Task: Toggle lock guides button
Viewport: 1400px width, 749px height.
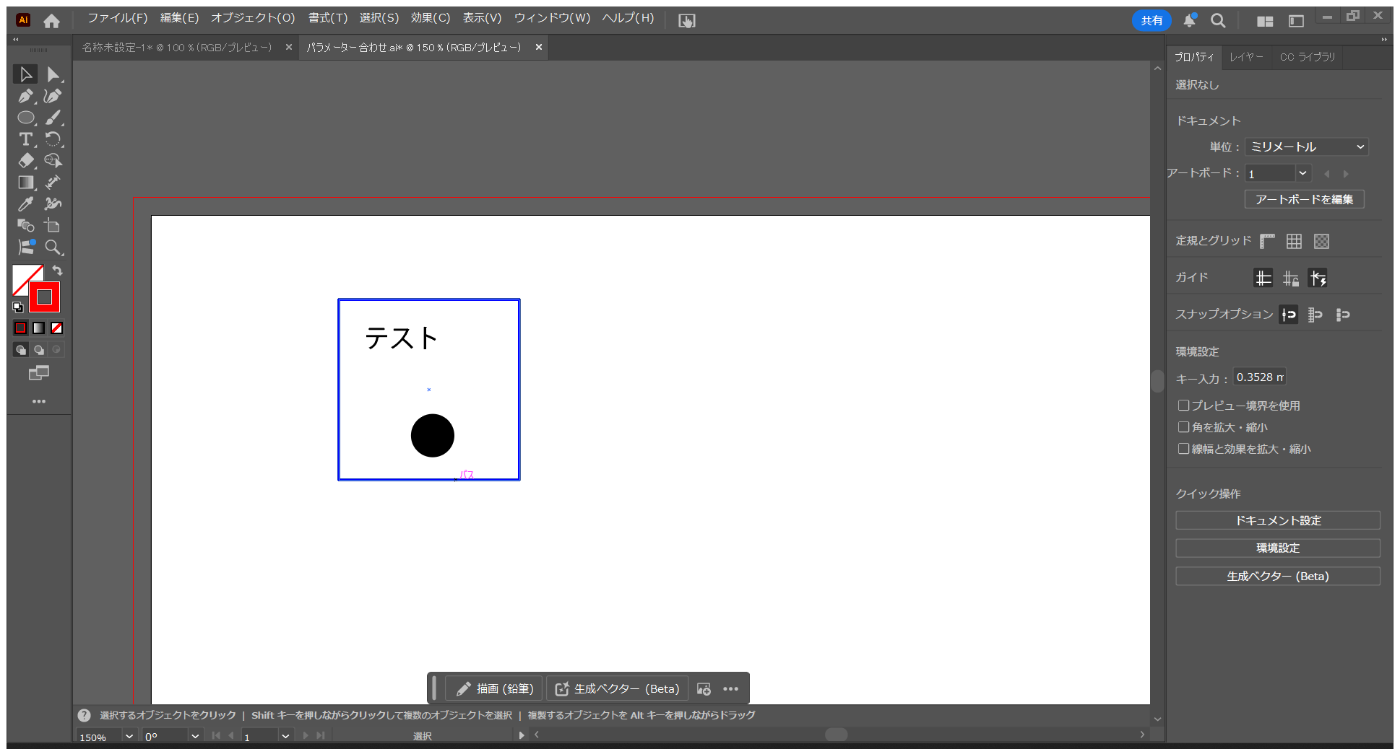Action: (1291, 278)
